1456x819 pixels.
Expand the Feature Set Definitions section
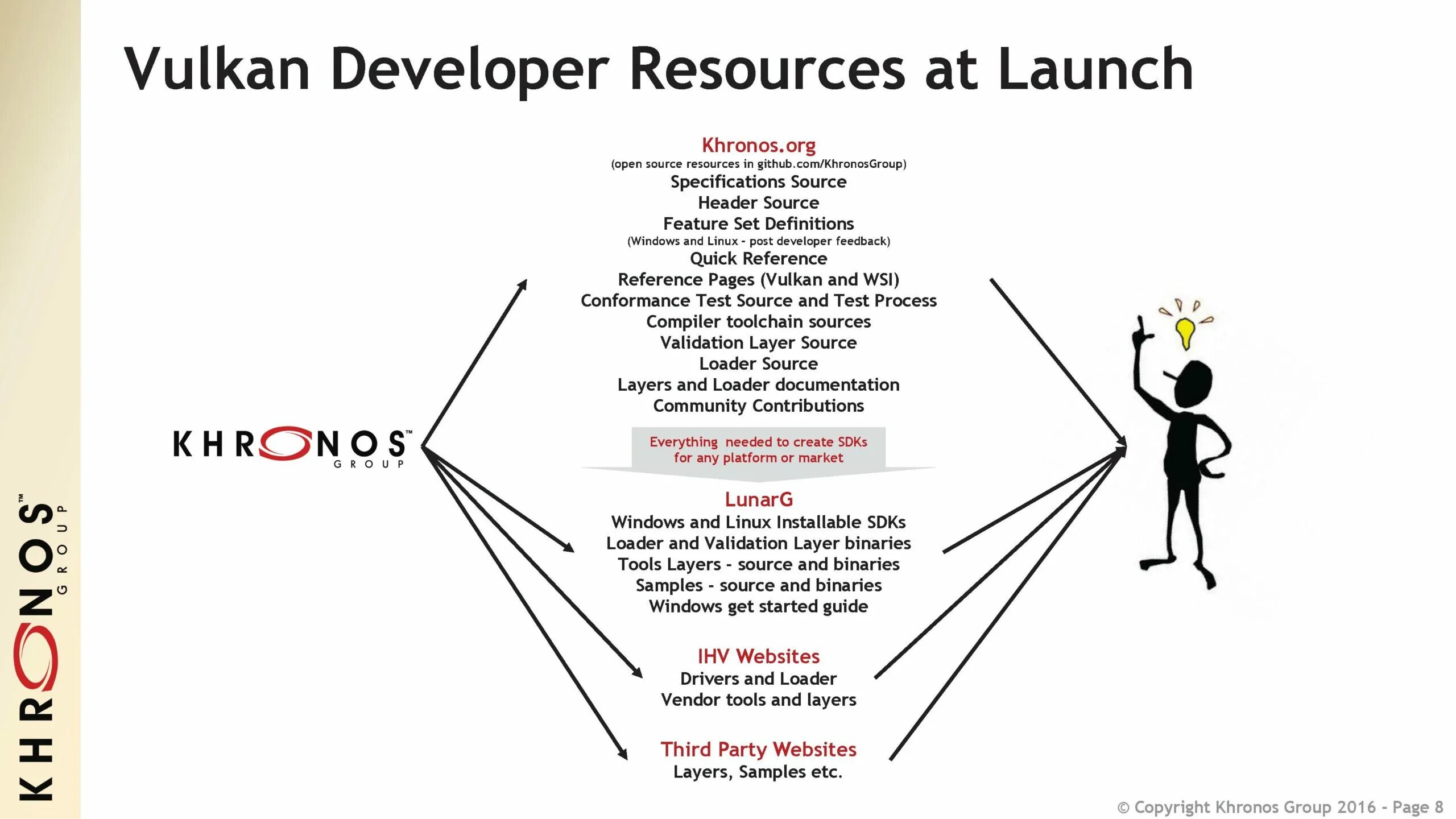(758, 223)
